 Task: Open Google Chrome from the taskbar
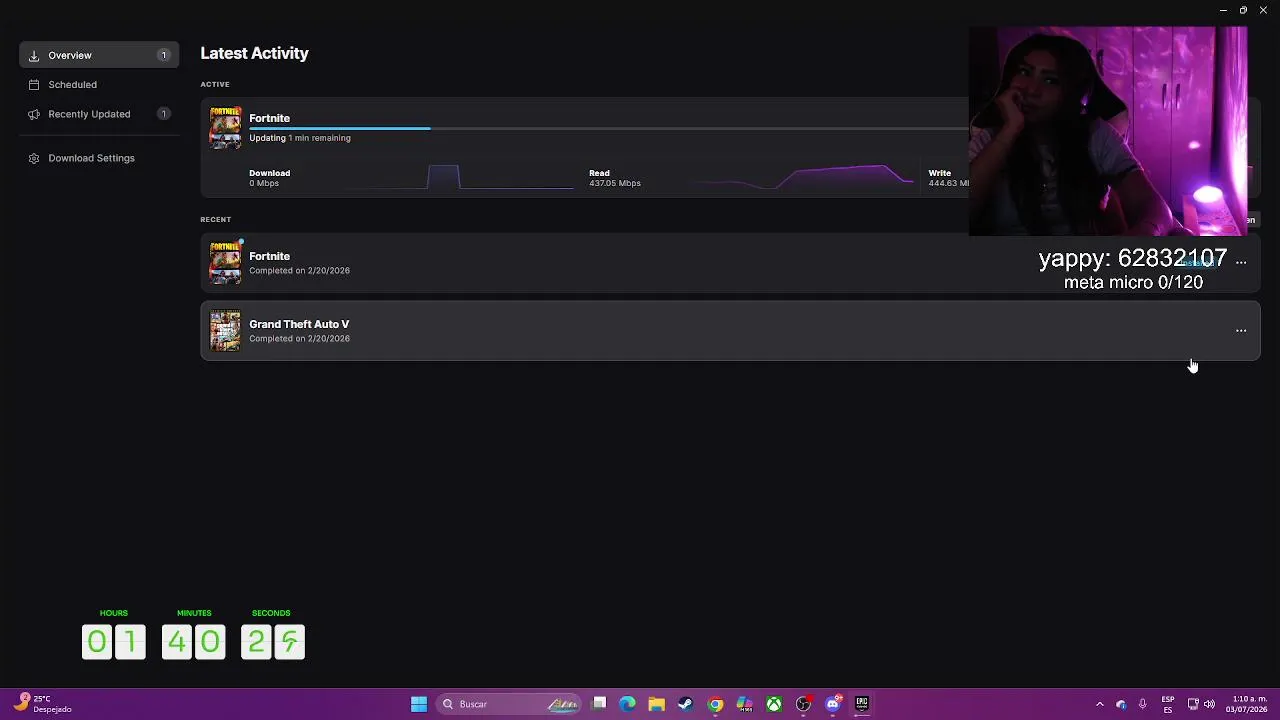point(715,704)
